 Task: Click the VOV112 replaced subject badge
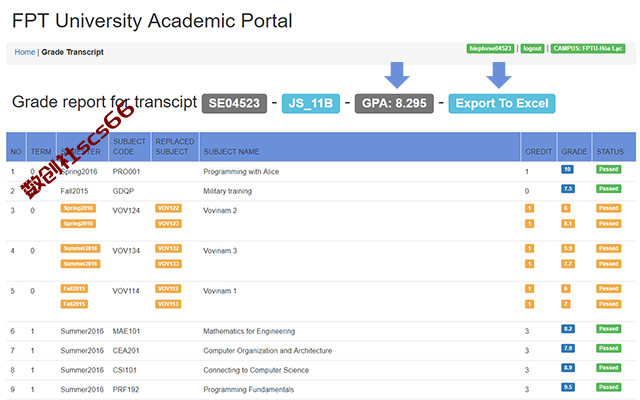tap(168, 289)
